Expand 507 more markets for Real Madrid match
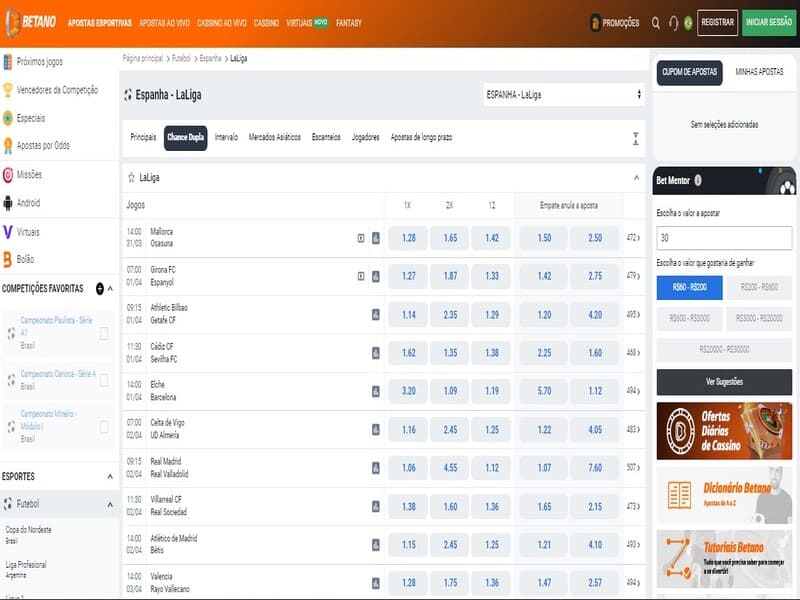Image resolution: width=800 pixels, height=600 pixels. 633,468
